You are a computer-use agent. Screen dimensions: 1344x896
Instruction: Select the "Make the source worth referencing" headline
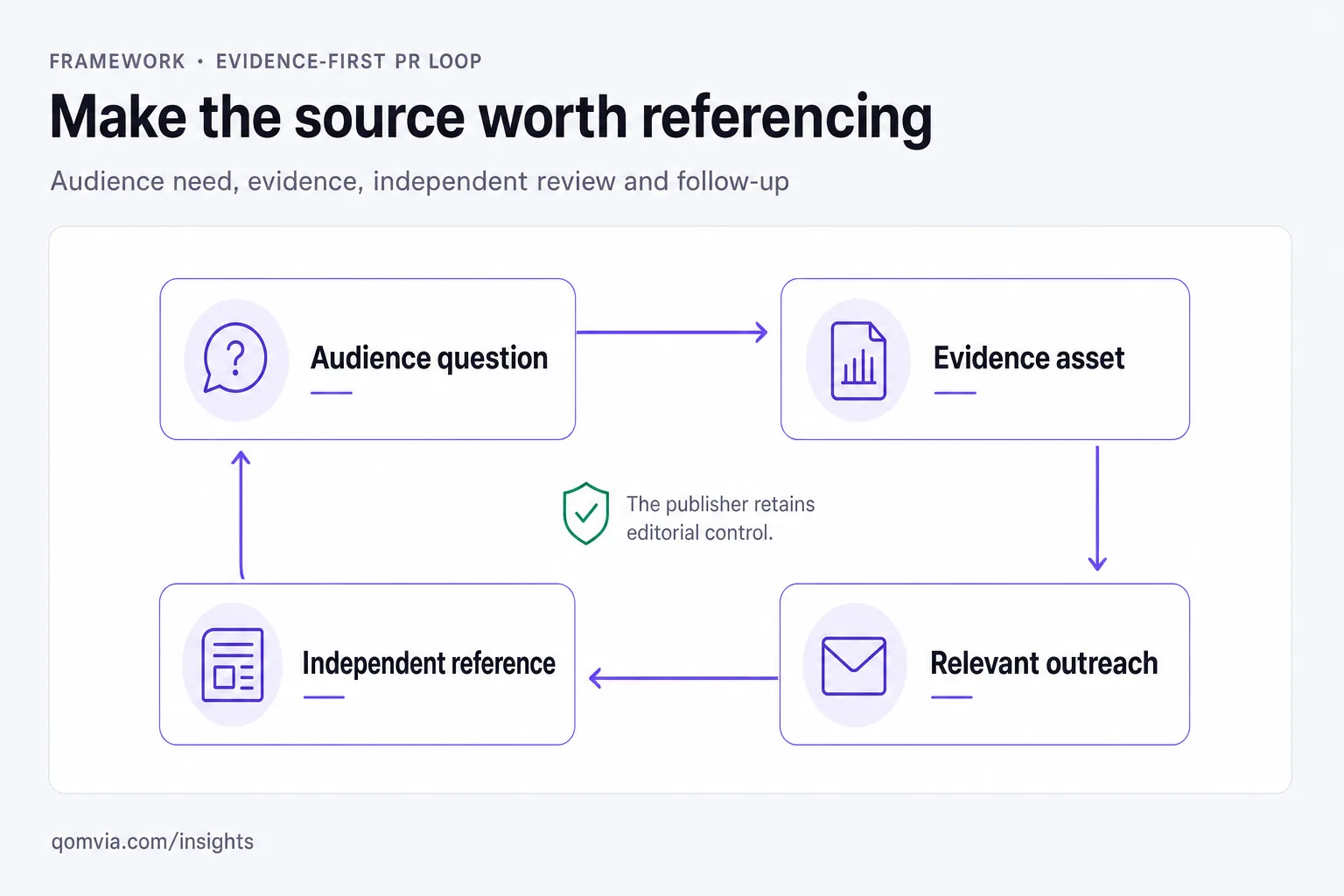click(491, 118)
